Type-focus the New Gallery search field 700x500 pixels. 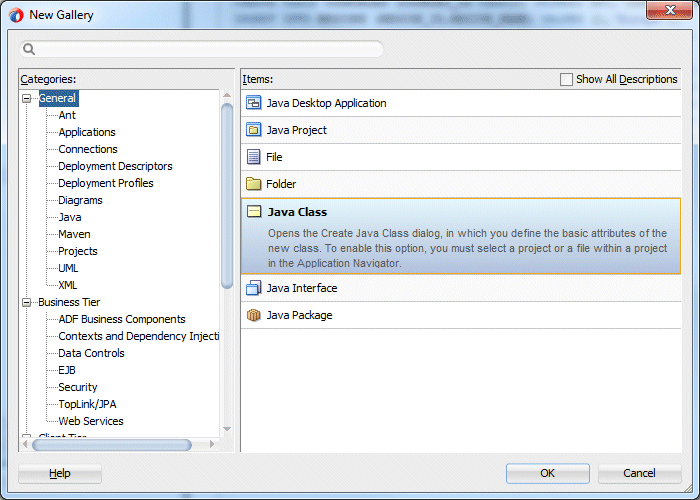201,49
